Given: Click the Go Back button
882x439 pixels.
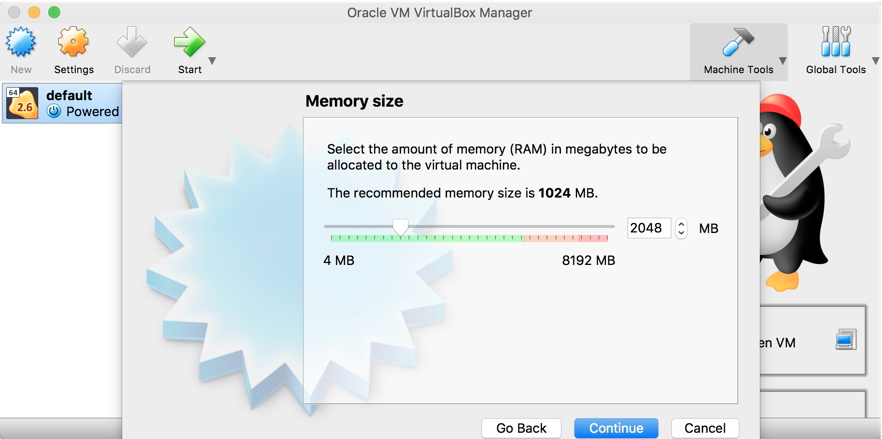Looking at the screenshot, I should [x=521, y=428].
